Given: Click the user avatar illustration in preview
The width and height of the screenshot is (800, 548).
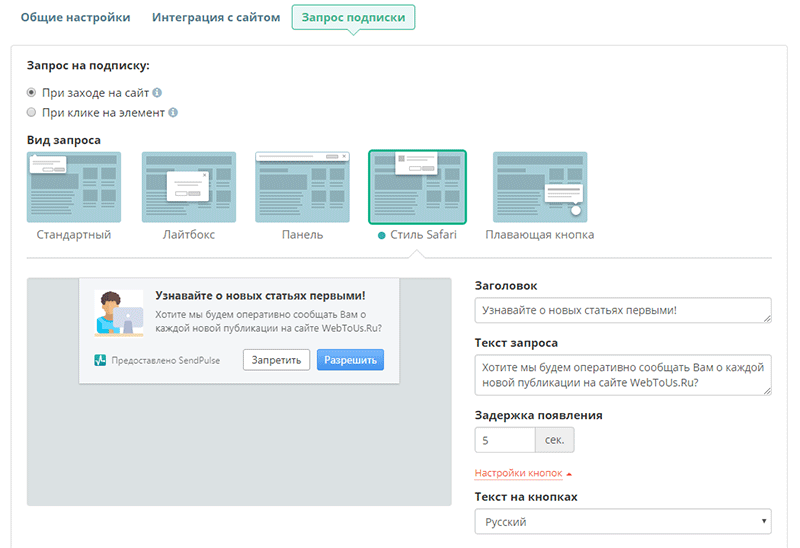Looking at the screenshot, I should tap(119, 313).
